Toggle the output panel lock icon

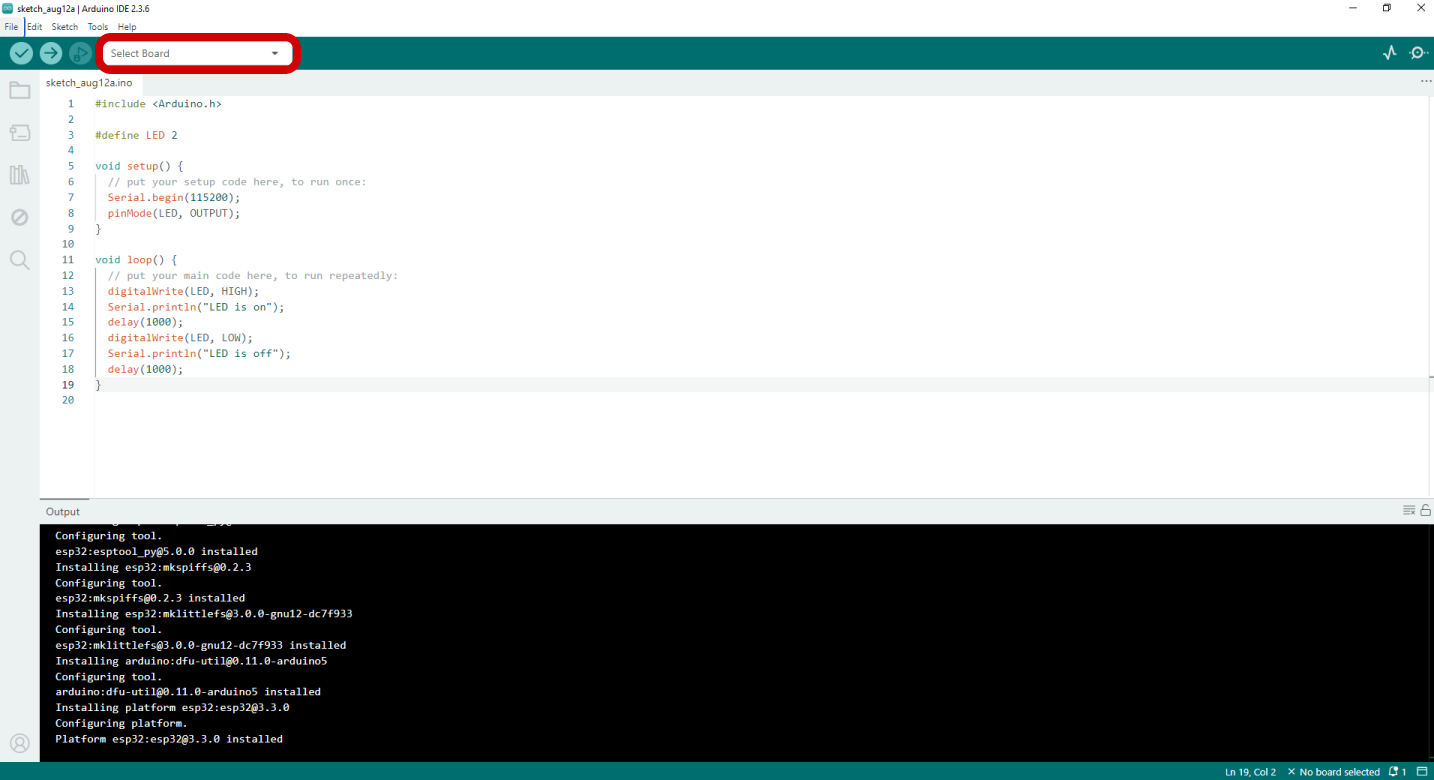coord(1425,511)
